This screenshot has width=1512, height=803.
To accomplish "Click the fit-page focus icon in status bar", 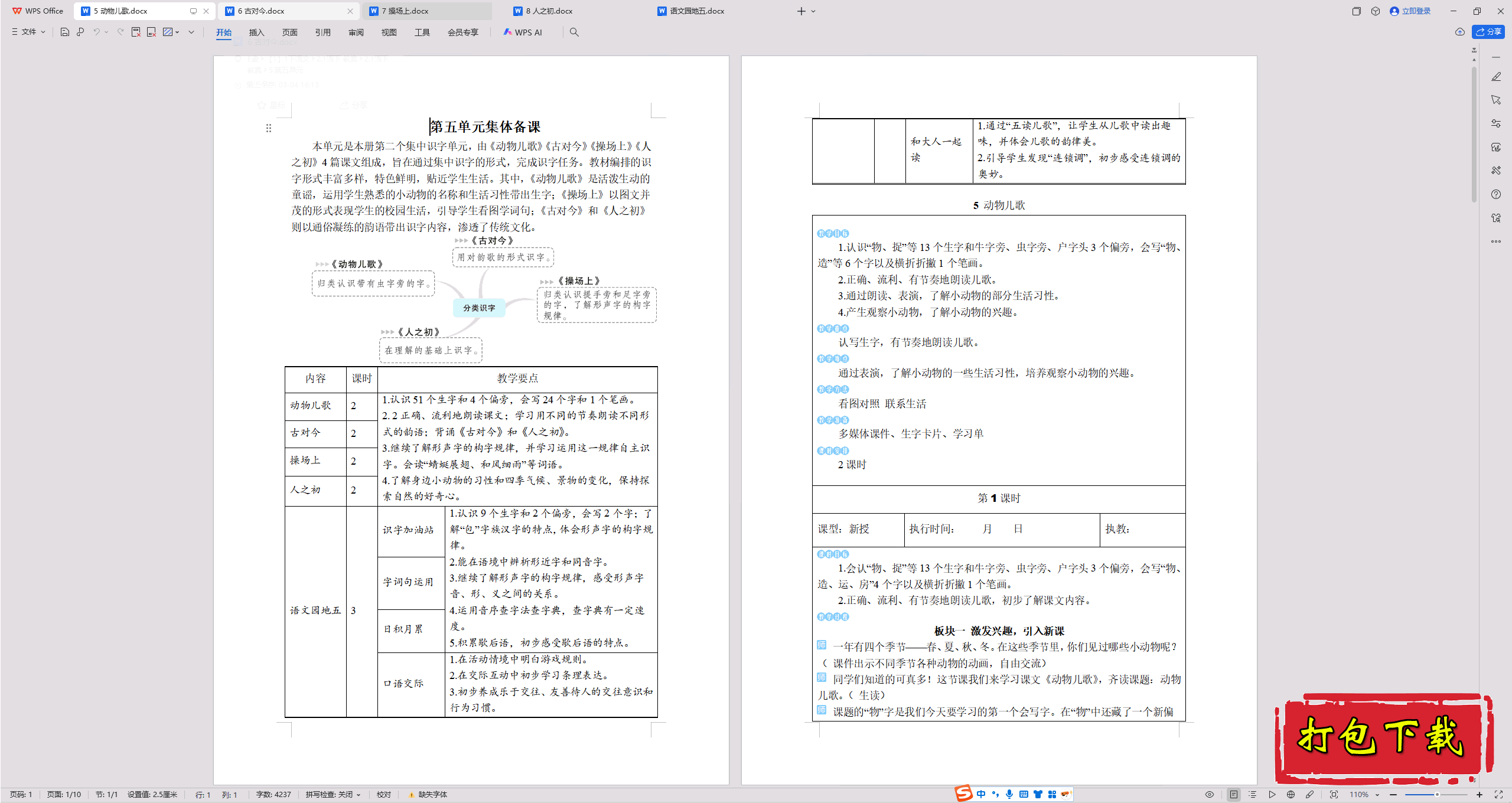I will pos(1334,795).
